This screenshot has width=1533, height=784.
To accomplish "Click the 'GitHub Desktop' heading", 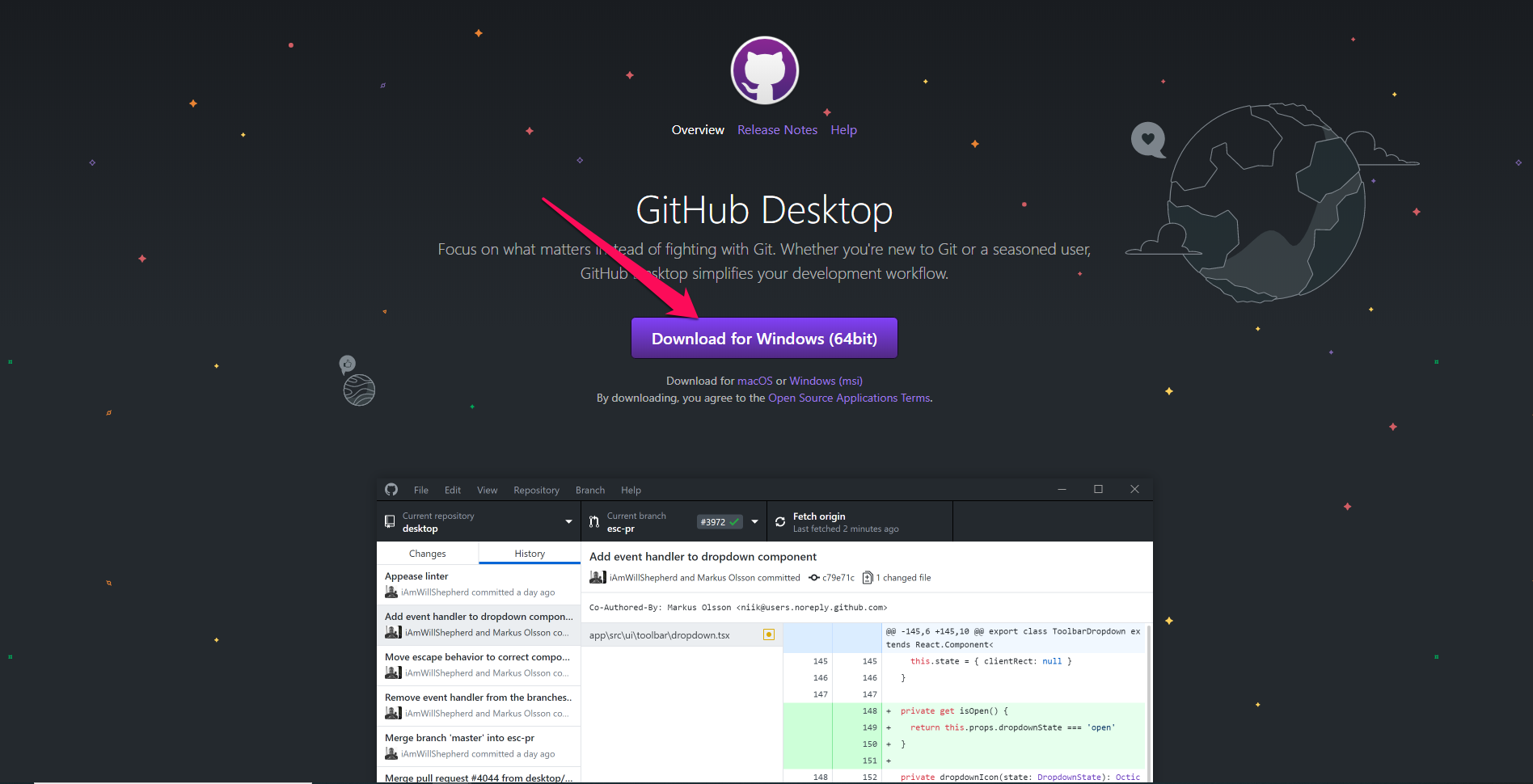I will click(x=764, y=210).
